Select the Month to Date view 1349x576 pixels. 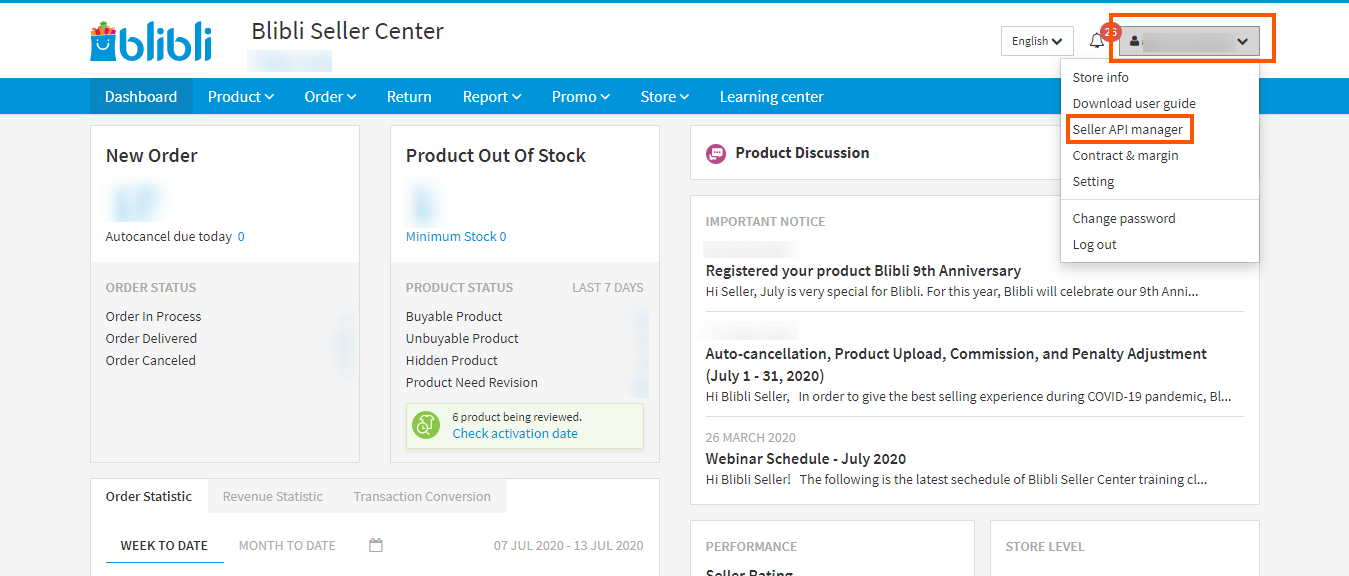pos(287,546)
